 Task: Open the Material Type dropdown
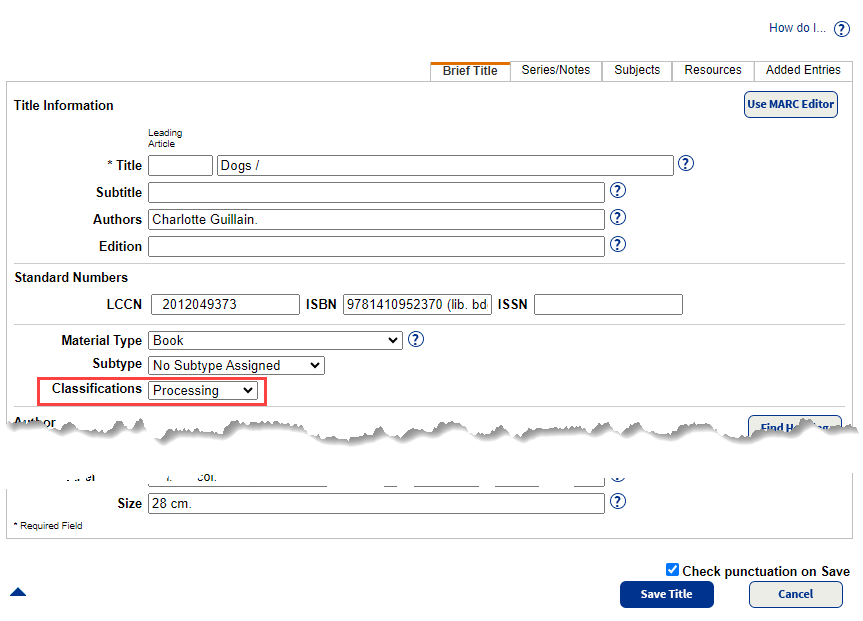275,340
